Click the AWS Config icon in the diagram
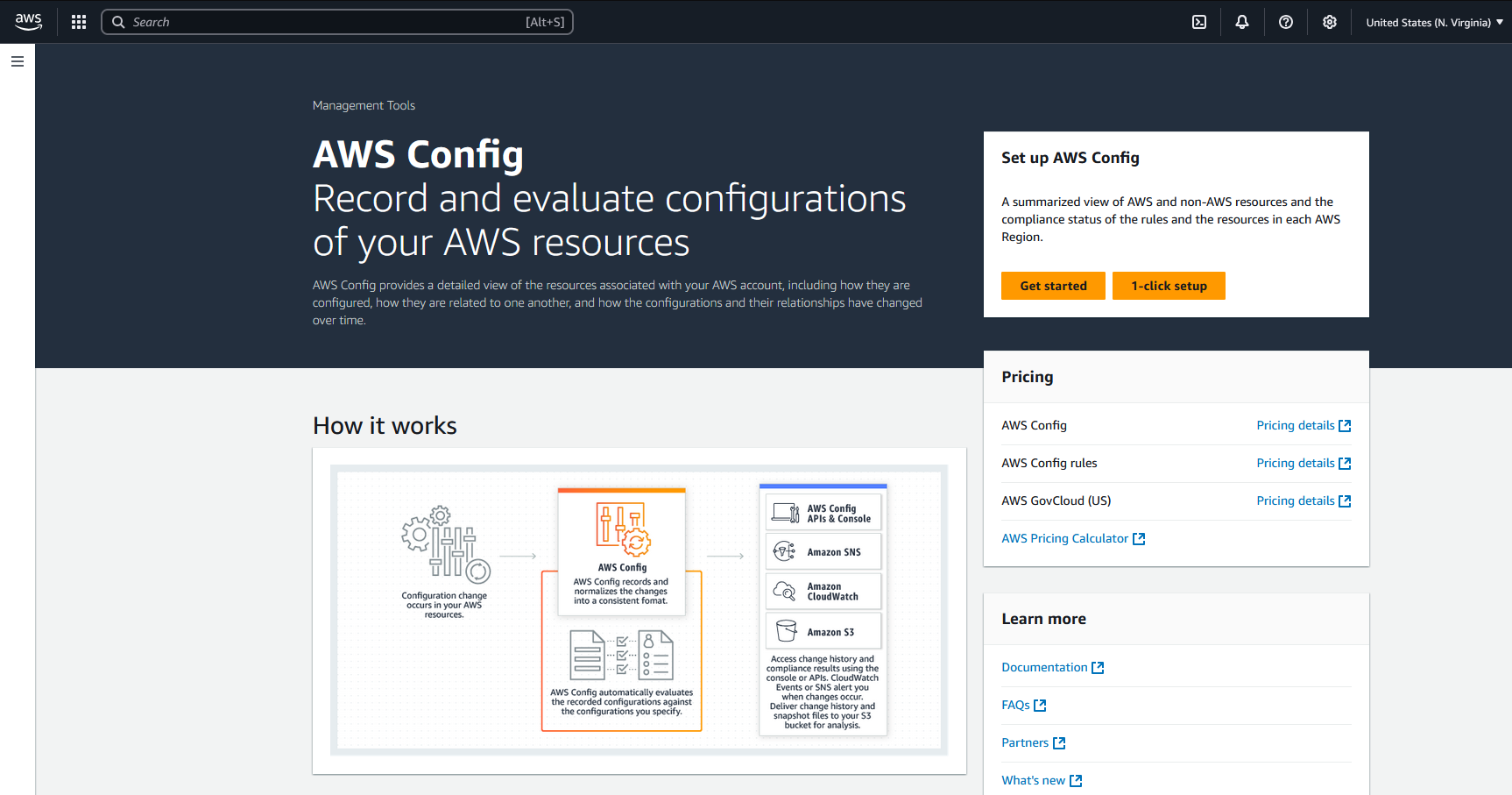This screenshot has width=1512, height=795. (622, 529)
